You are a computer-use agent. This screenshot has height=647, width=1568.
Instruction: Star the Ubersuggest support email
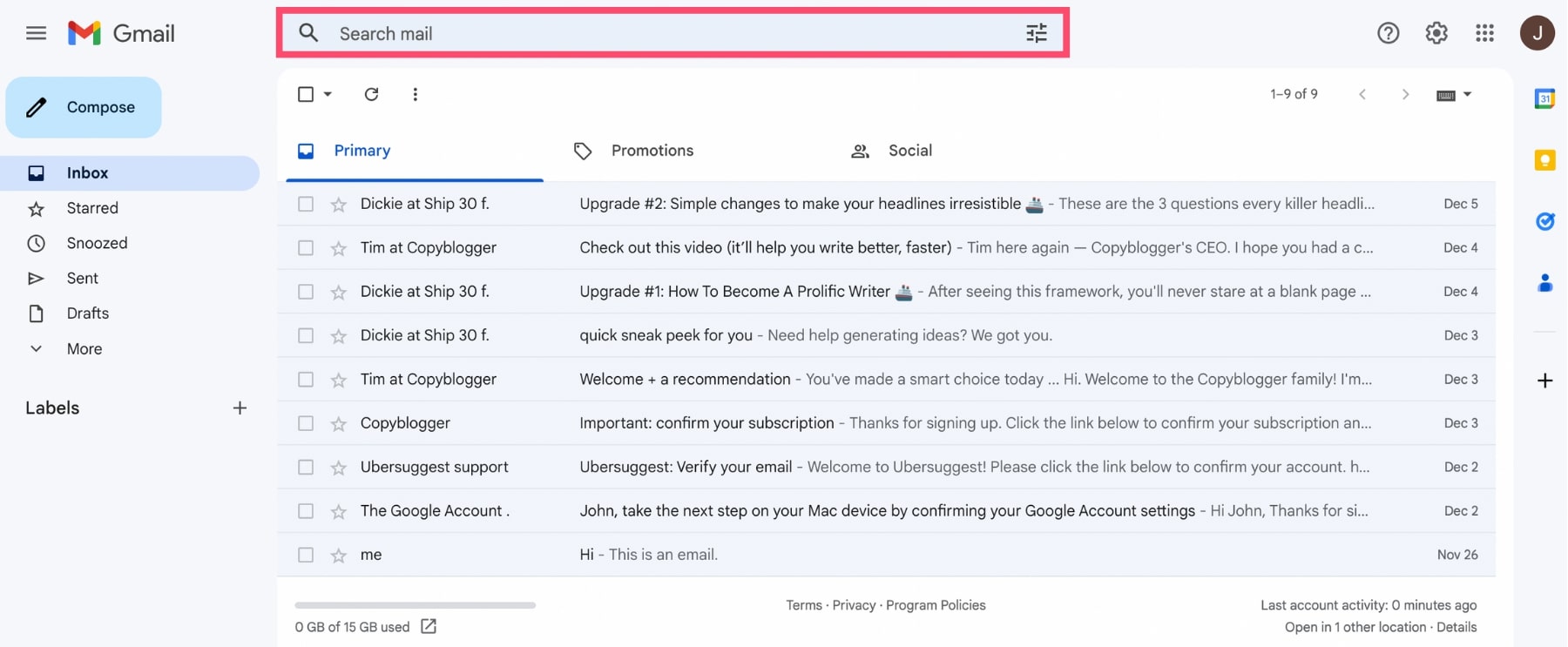pyautogui.click(x=339, y=468)
